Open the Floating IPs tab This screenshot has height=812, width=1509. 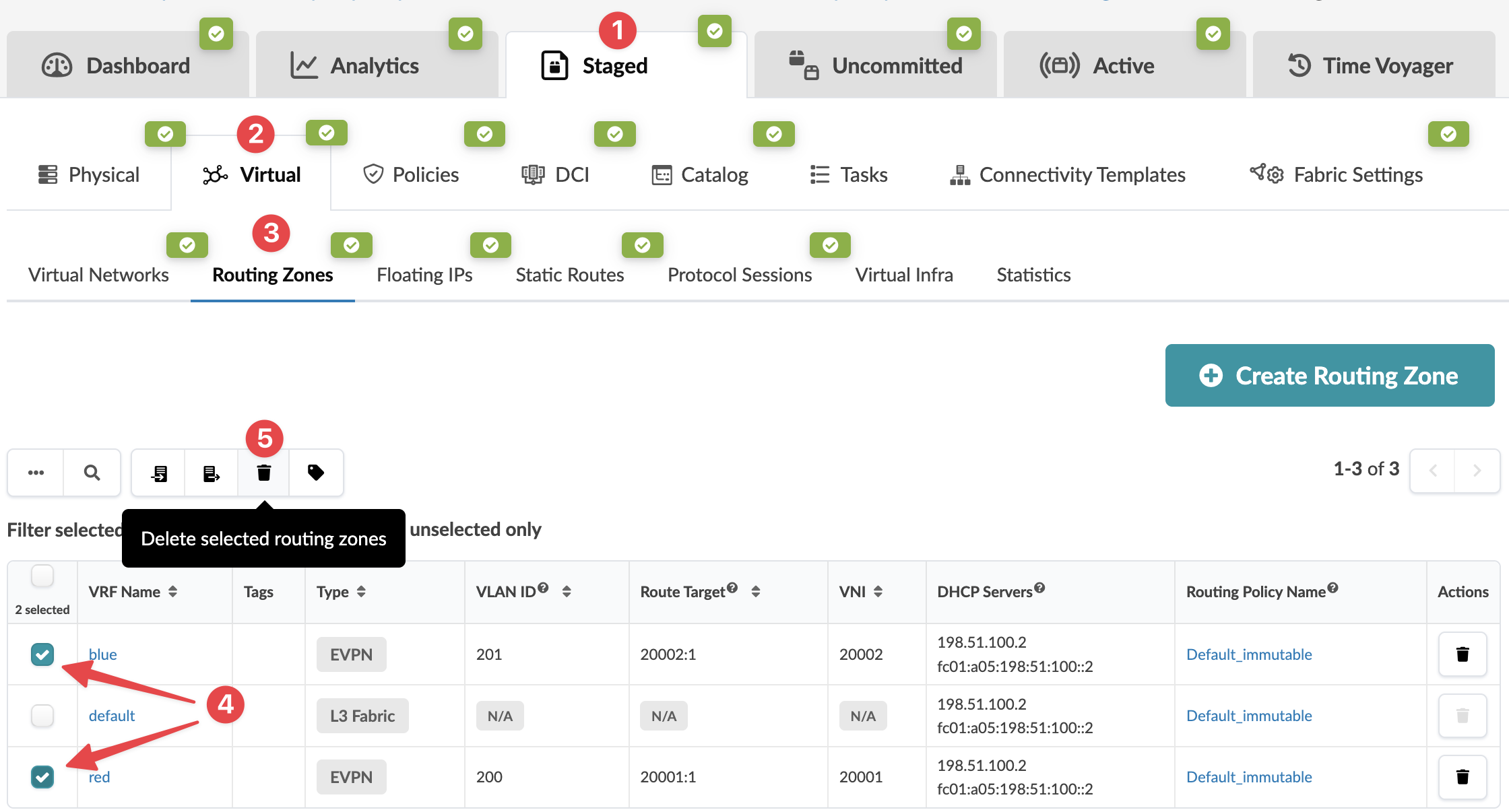pyautogui.click(x=424, y=275)
